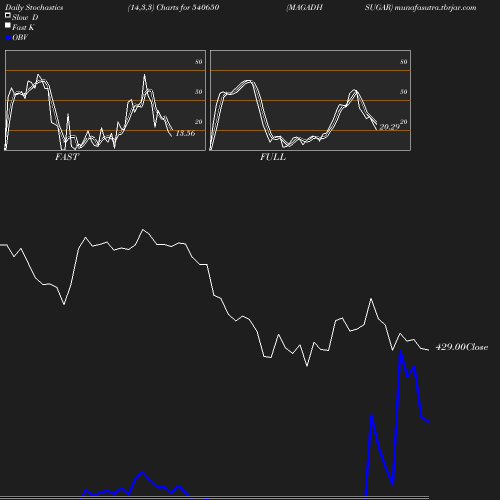This screenshot has height=500, width=500.
Task: Click the 13.56 value in FAST chart
Action: 185,133
